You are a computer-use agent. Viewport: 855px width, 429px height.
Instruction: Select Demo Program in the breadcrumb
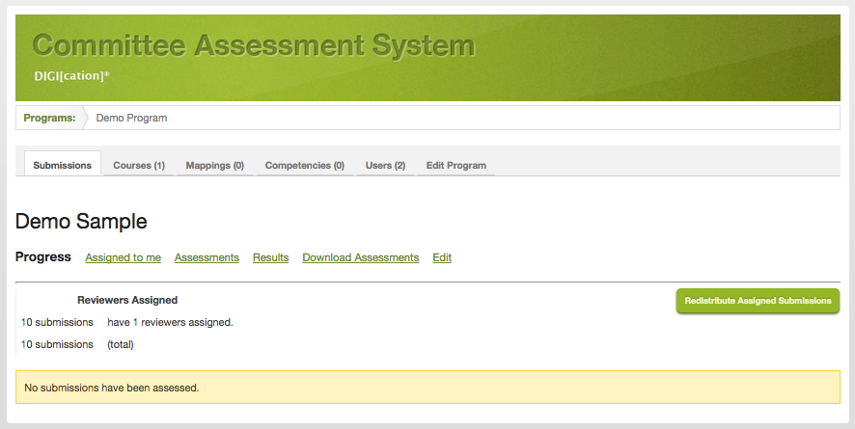pyautogui.click(x=131, y=118)
